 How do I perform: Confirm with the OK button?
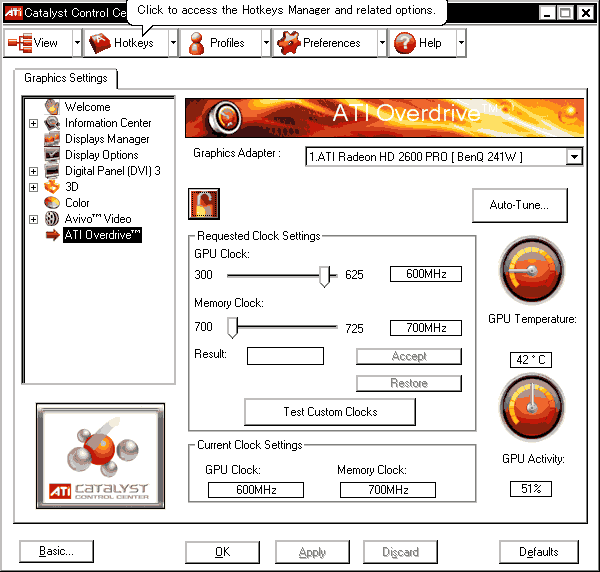pyautogui.click(x=222, y=552)
